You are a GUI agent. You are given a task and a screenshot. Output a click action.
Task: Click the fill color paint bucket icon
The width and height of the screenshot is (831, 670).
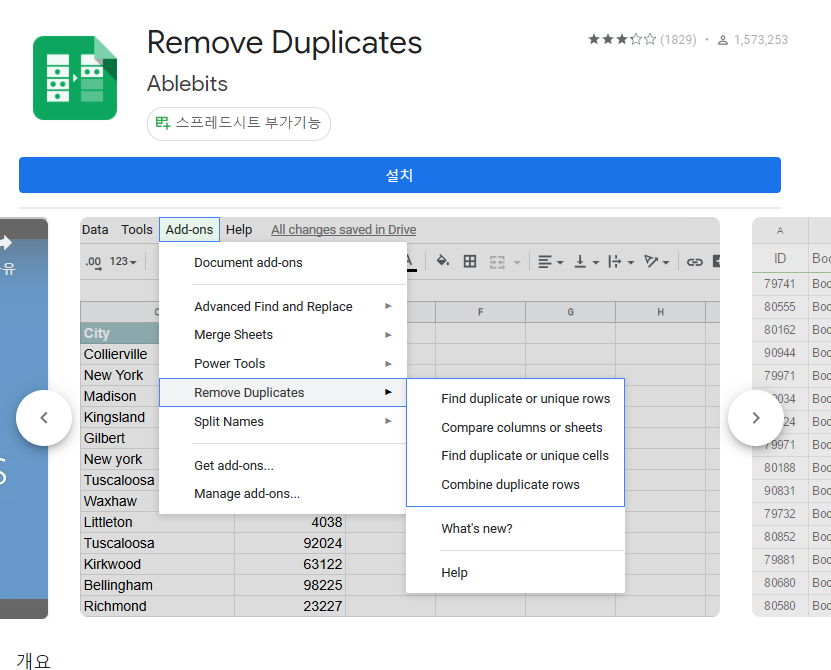(443, 261)
